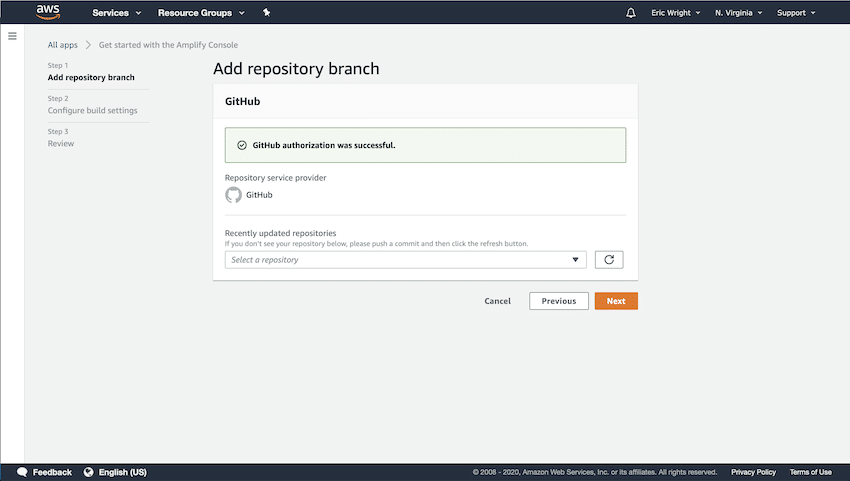Open the Eric Wright account menu
850x481 pixels.
(675, 12)
